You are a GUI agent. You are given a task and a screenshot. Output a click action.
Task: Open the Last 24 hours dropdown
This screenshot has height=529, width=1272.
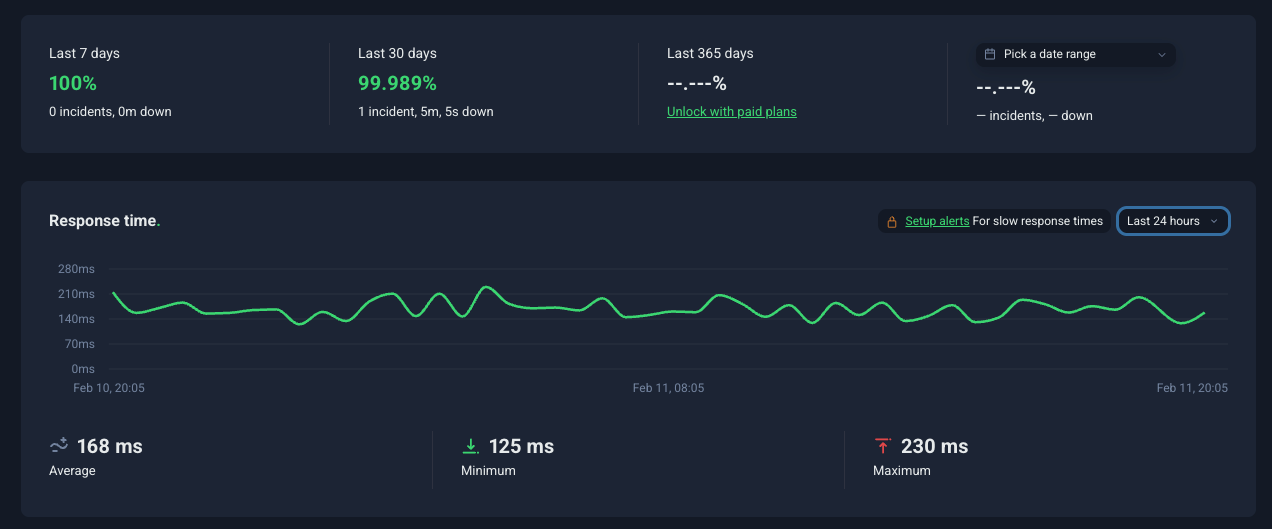[1172, 221]
